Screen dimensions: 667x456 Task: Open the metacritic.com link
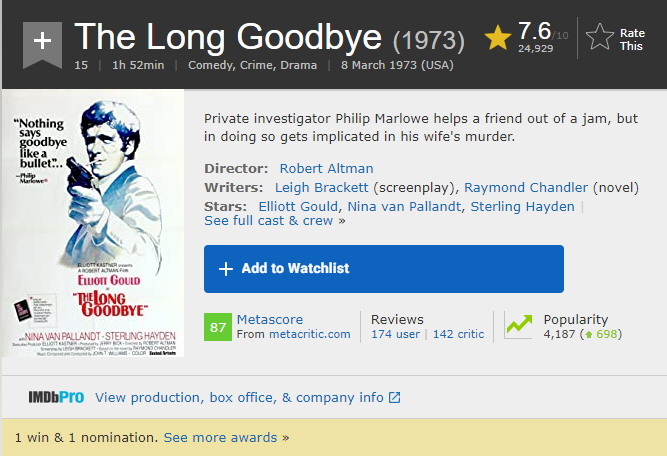[310, 334]
